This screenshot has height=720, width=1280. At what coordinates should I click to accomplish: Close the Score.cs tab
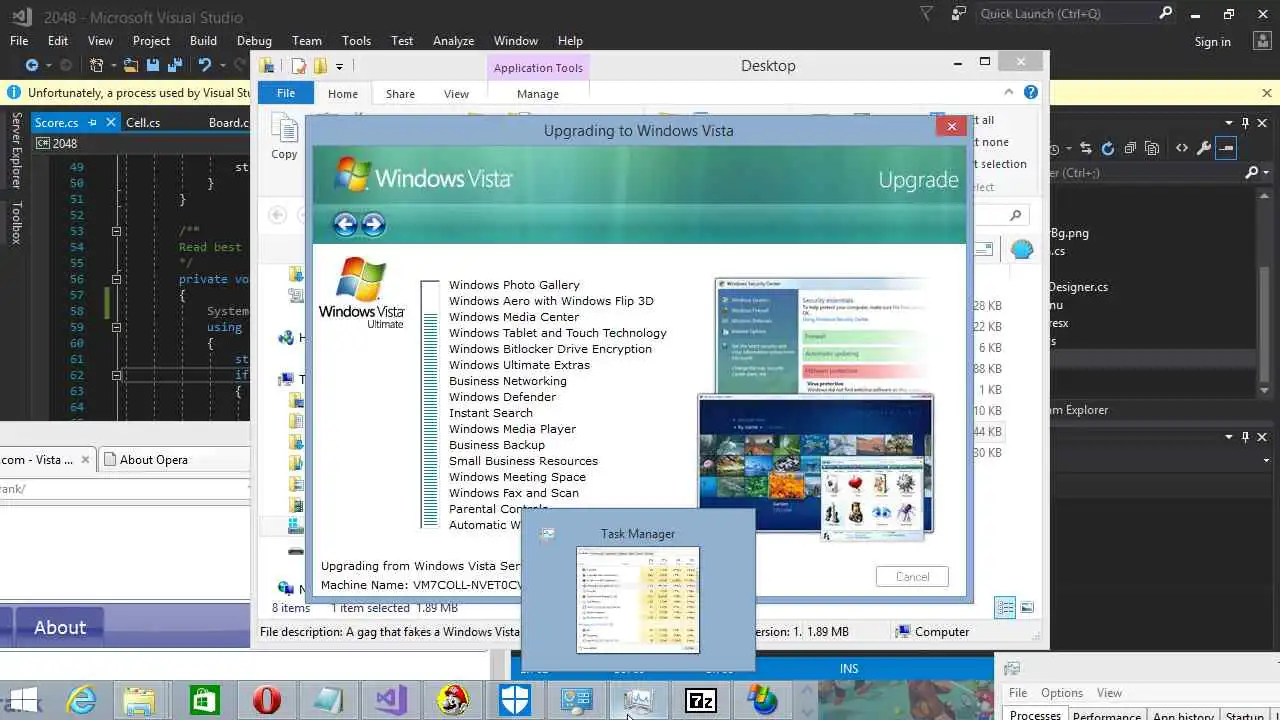point(109,122)
